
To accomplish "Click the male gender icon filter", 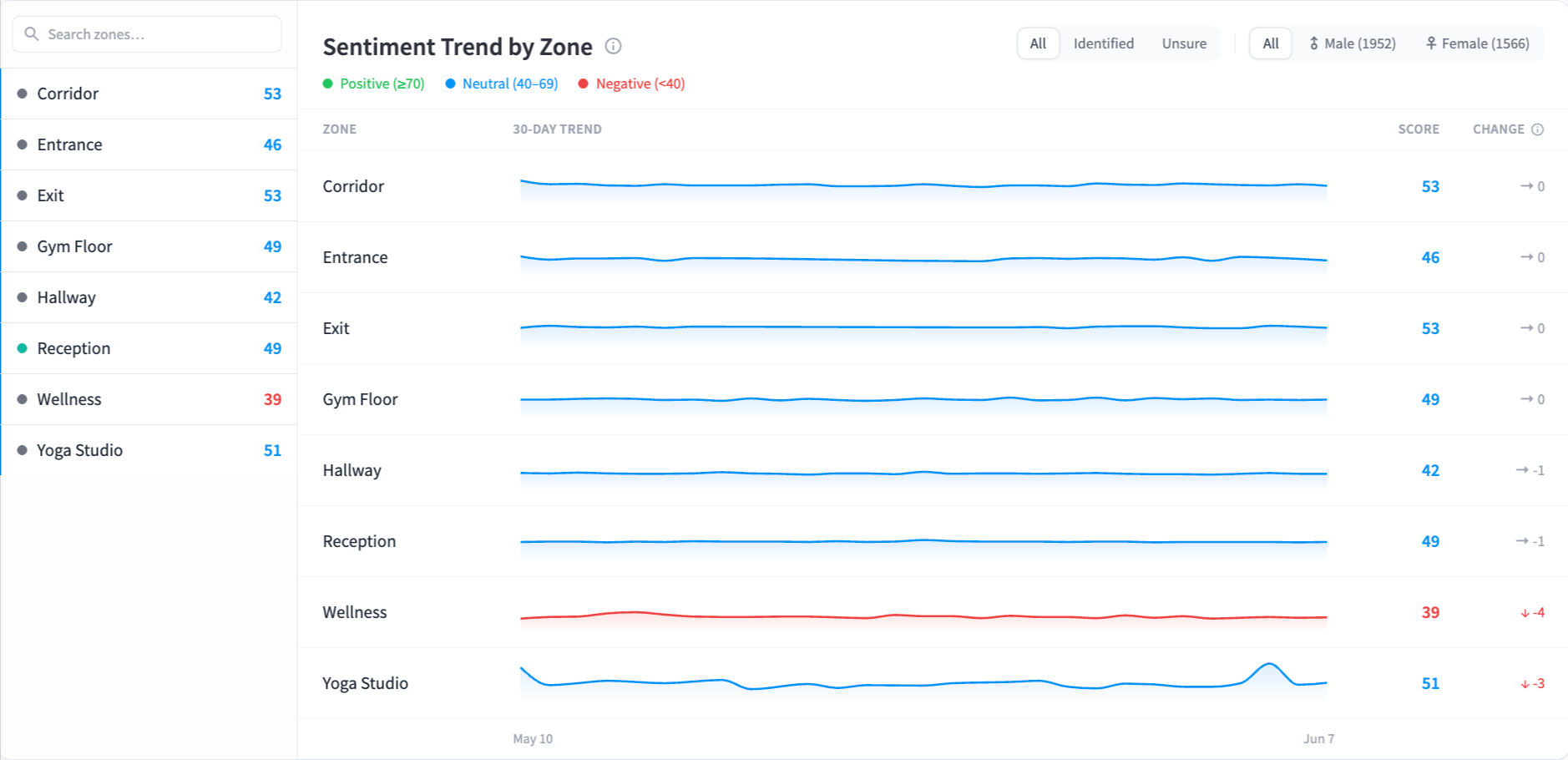I will (x=1313, y=43).
